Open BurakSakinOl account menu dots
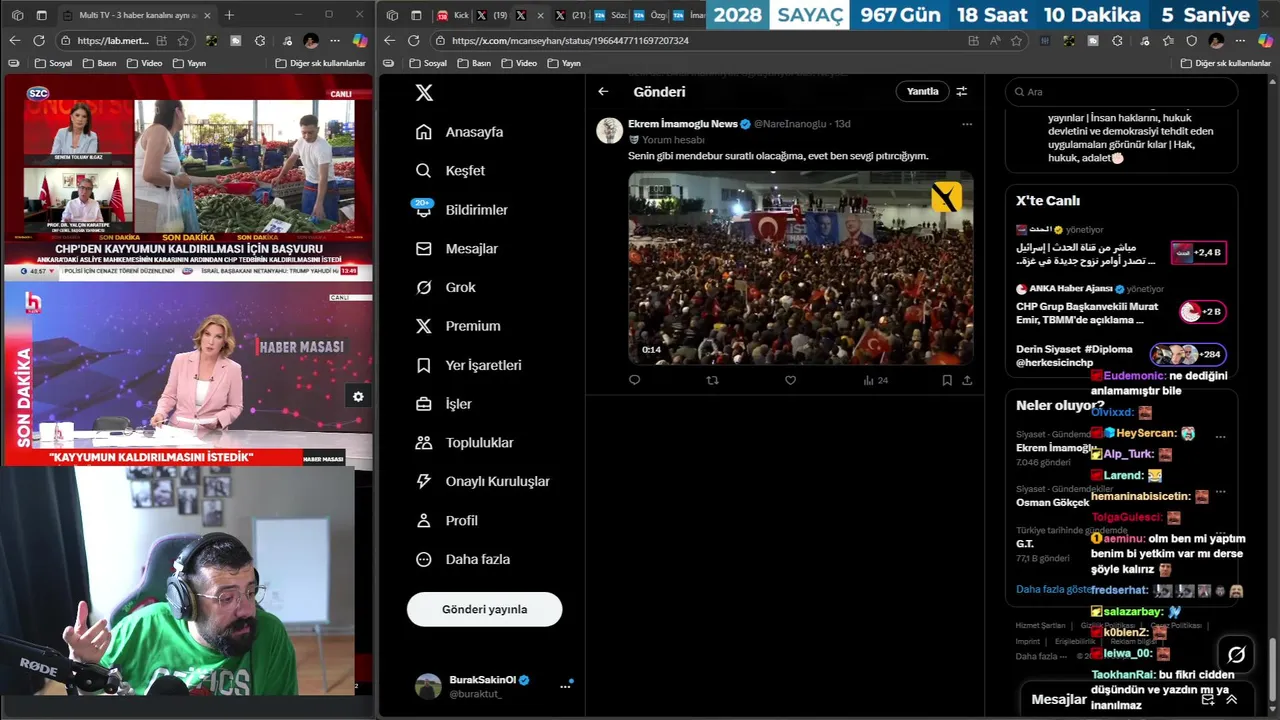Image resolution: width=1280 pixels, height=720 pixels. click(565, 686)
